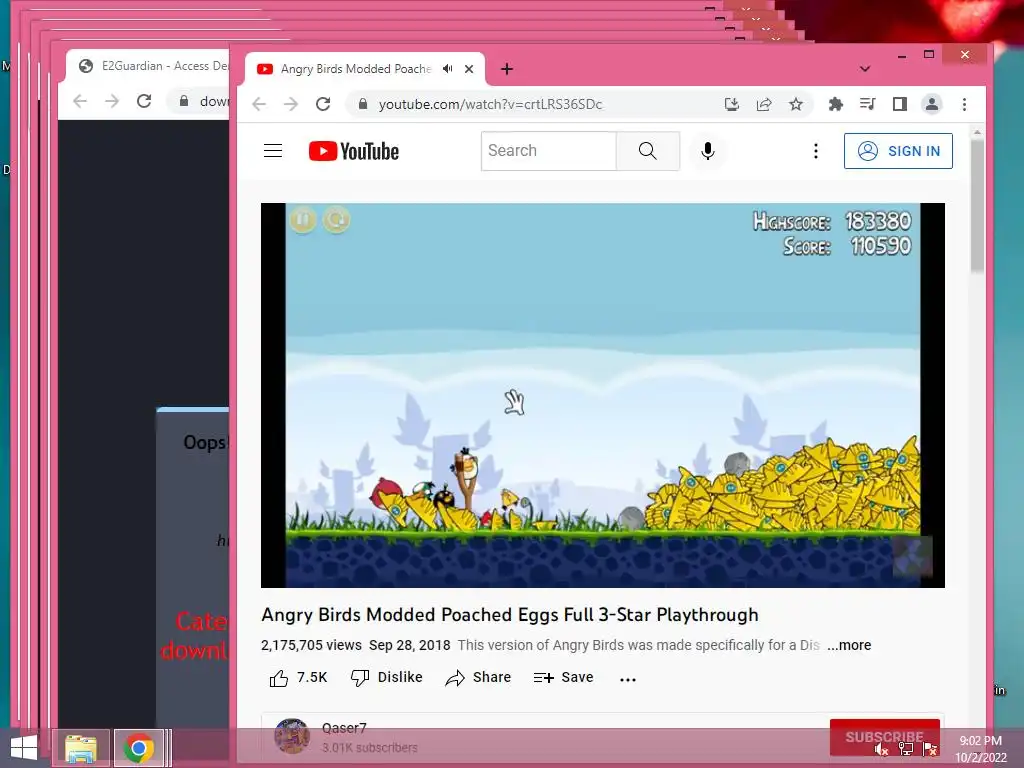Image resolution: width=1024 pixels, height=768 pixels.
Task: Select the Angry Birds Modded Poached tab
Action: [355, 69]
